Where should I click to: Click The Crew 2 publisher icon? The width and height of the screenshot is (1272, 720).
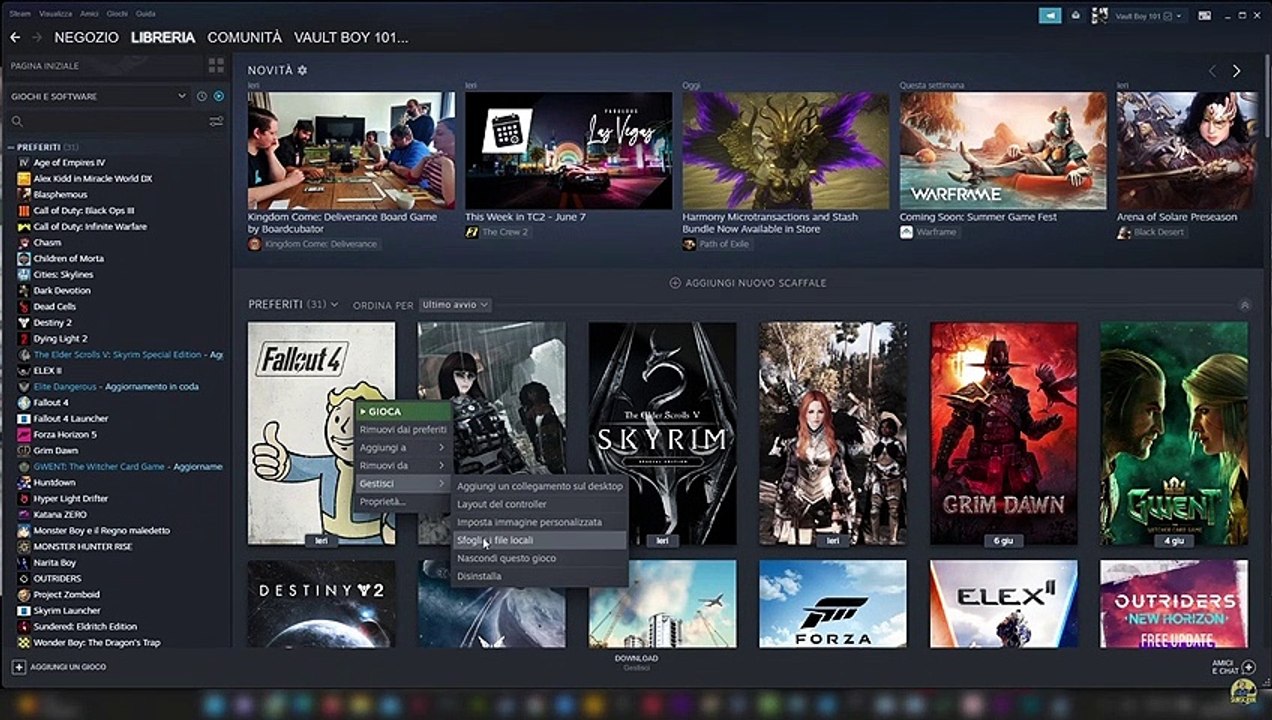click(472, 232)
